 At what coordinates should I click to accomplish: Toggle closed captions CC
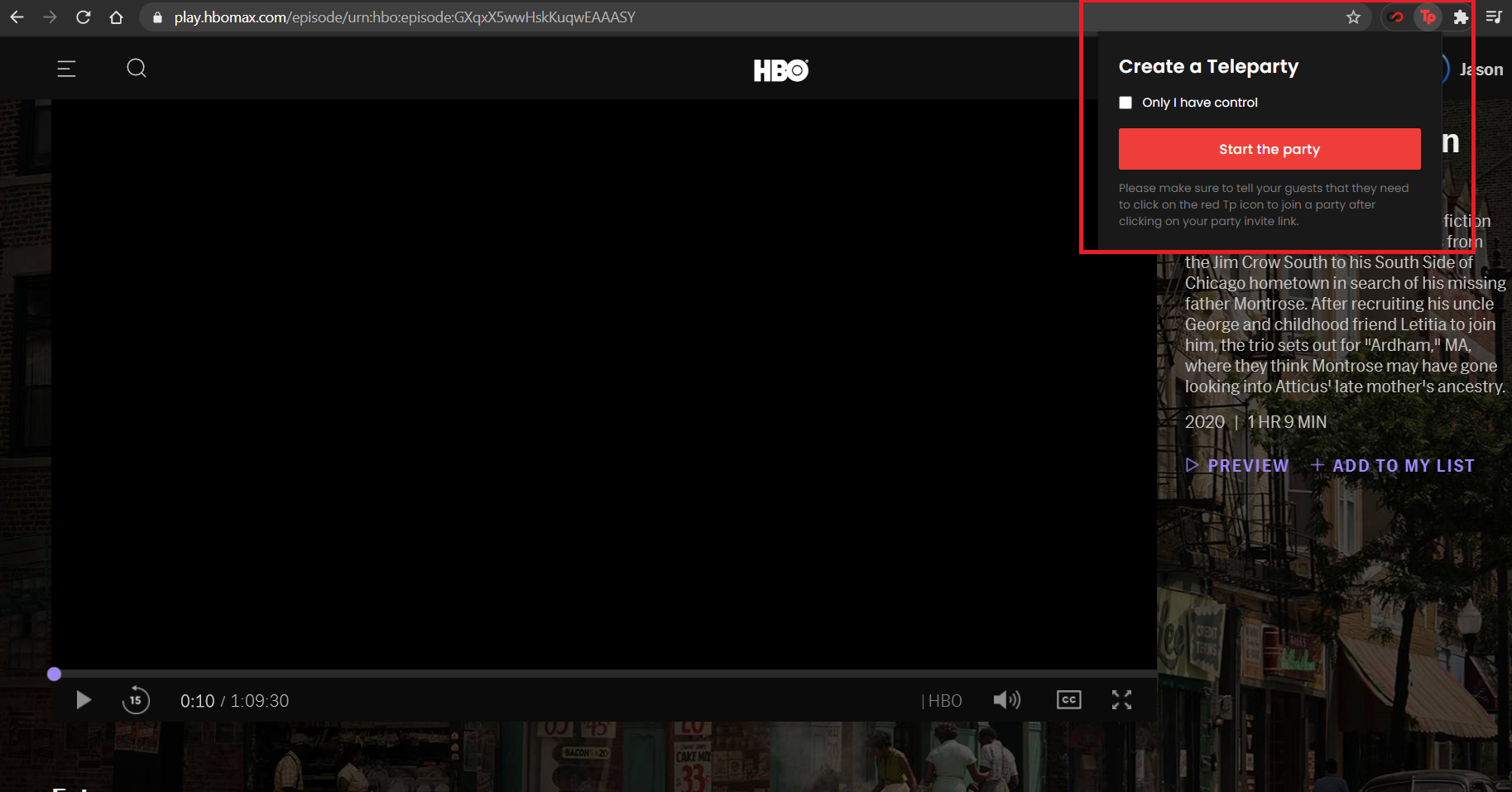(1068, 700)
